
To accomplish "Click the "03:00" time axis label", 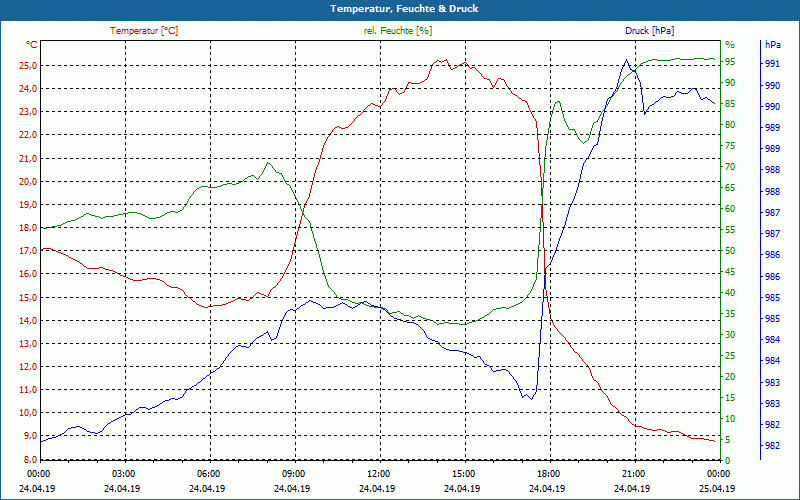I will click(122, 474).
